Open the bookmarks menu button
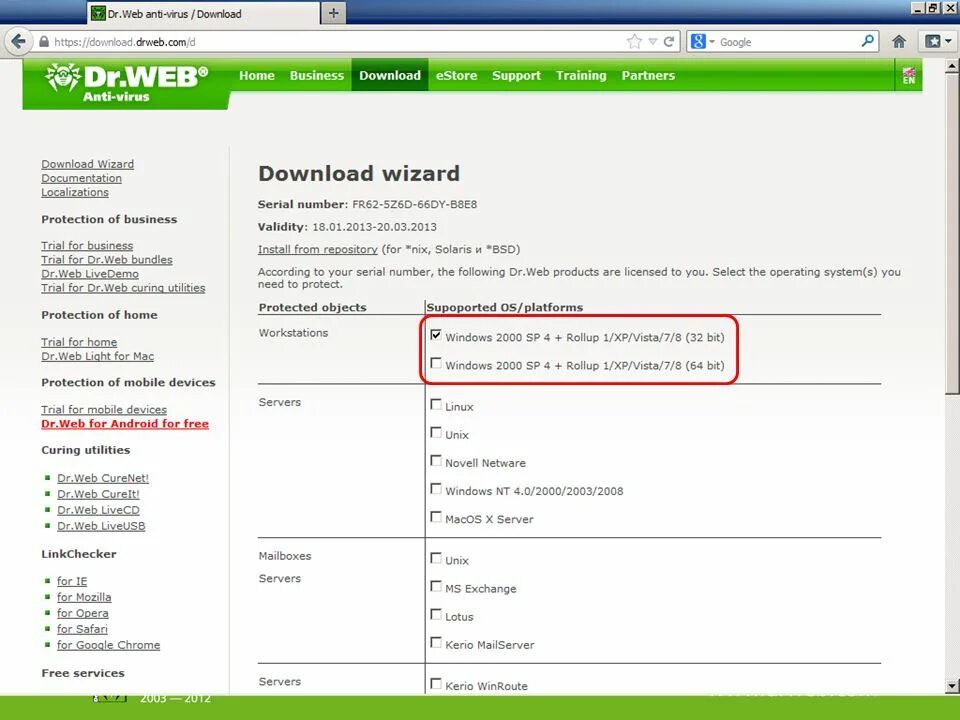The height and width of the screenshot is (720, 960). (938, 42)
